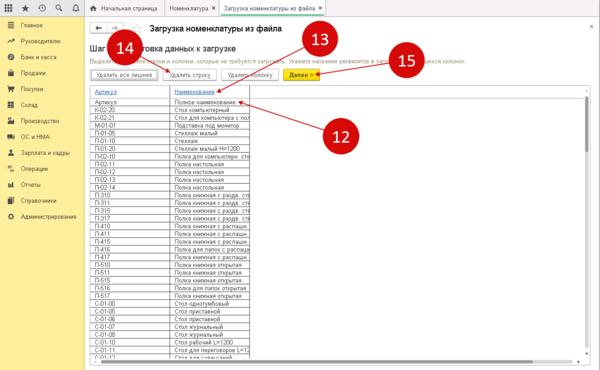Screen dimensions: 600x370
Task: Open the Продажи section
Action: coord(33,73)
